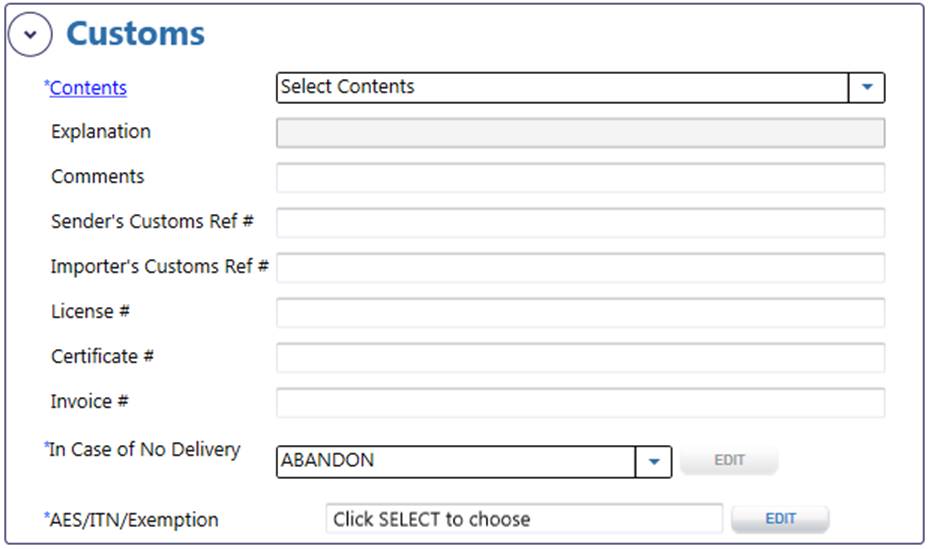Click the Invoice # text field
Image resolution: width=932 pixels, height=549 pixels.
coord(581,403)
